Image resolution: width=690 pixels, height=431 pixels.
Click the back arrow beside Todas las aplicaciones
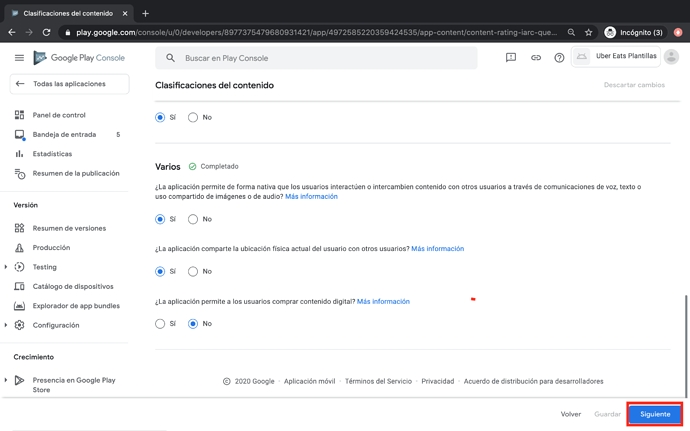[20, 84]
